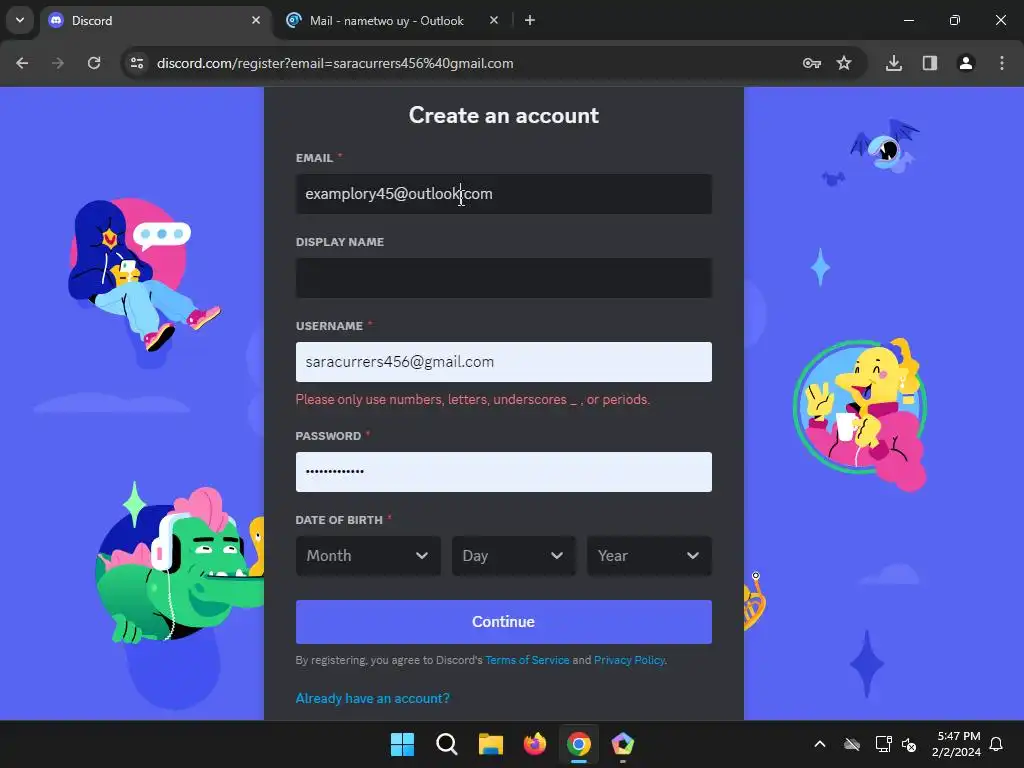Open the Windows Start menu
This screenshot has height=768, width=1024.
click(402, 744)
